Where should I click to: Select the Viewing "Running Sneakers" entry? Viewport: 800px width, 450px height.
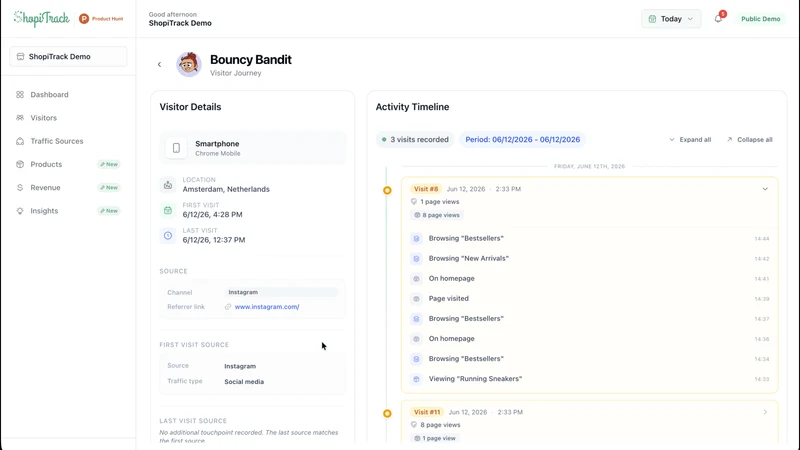[590, 379]
